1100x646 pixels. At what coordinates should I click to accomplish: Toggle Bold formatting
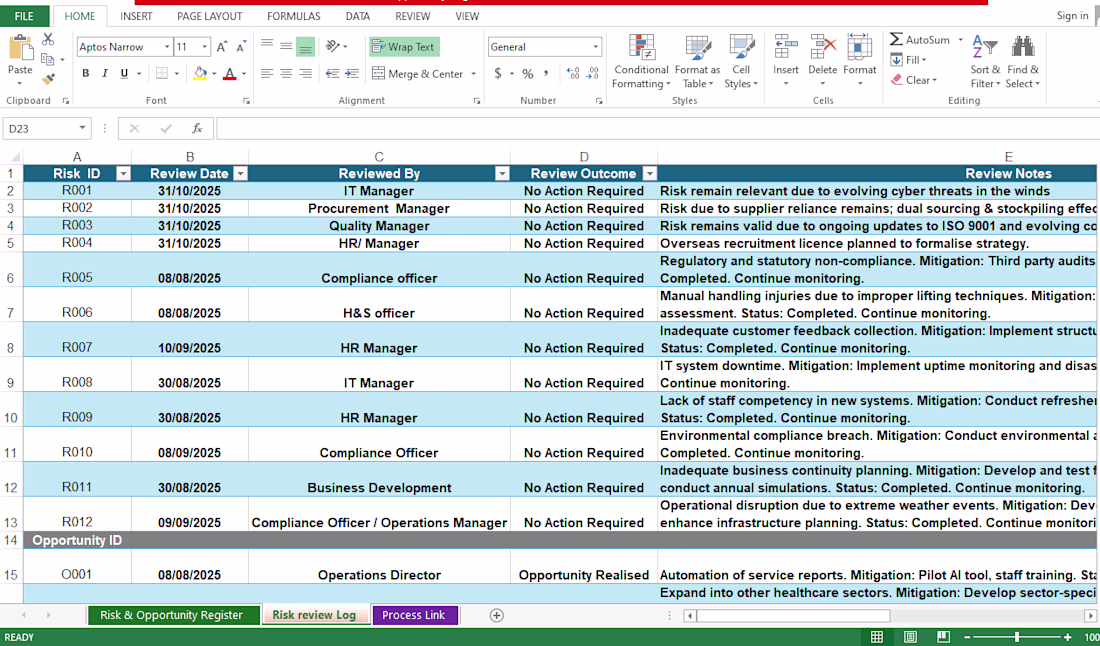click(86, 73)
